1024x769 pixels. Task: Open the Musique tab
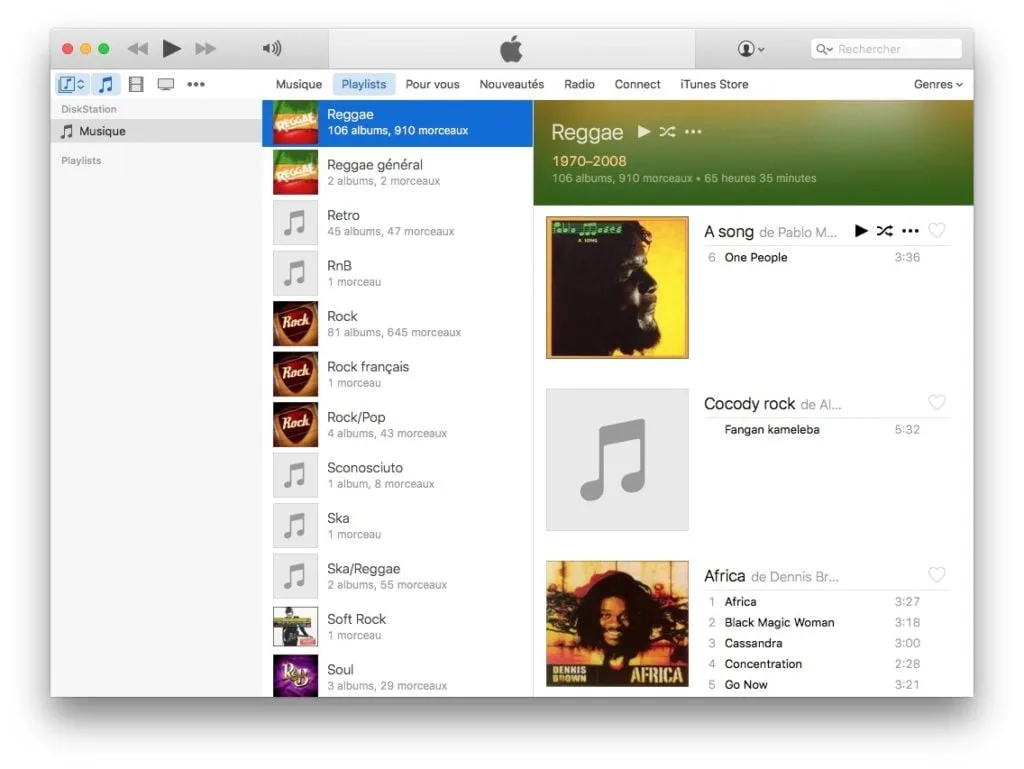click(x=298, y=84)
